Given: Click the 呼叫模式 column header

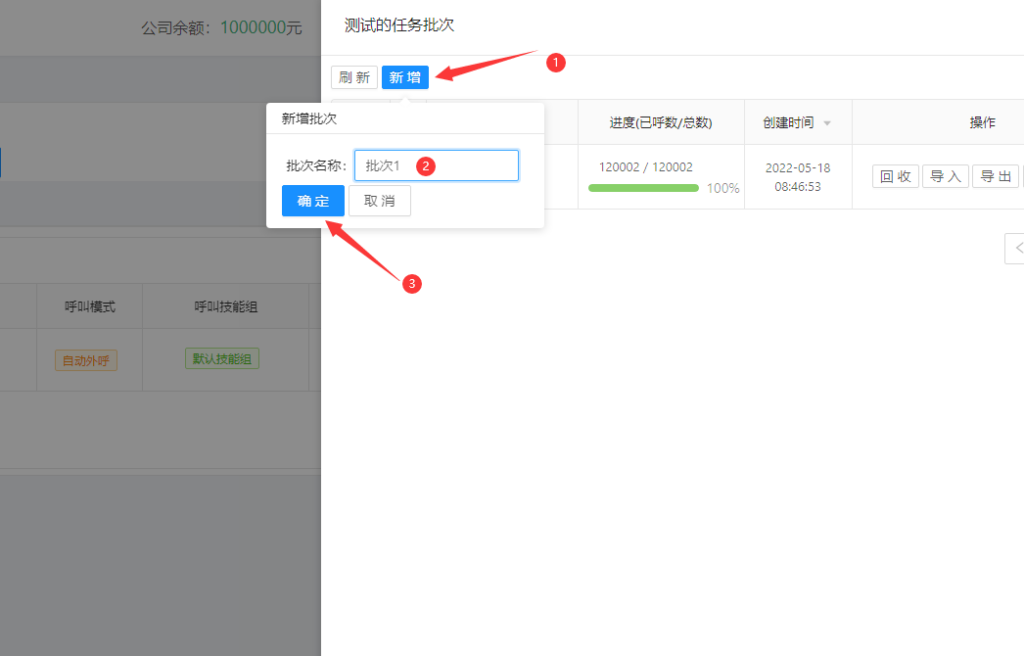Looking at the screenshot, I should point(90,307).
